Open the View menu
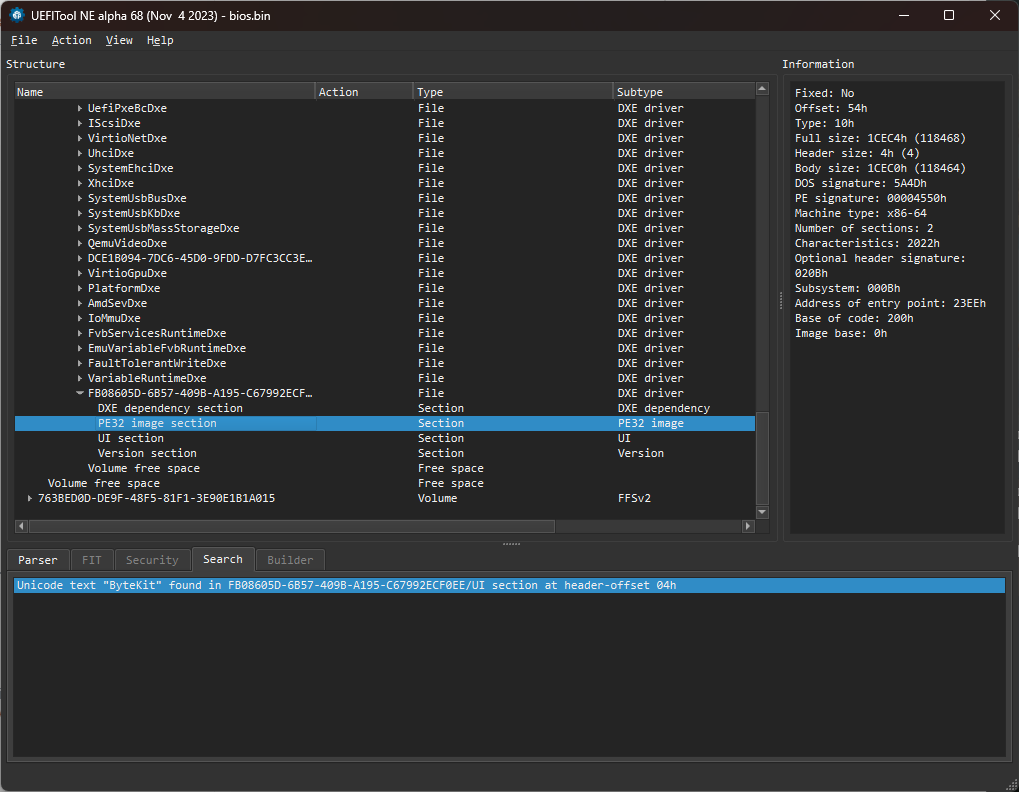This screenshot has height=792, width=1019. pos(119,40)
